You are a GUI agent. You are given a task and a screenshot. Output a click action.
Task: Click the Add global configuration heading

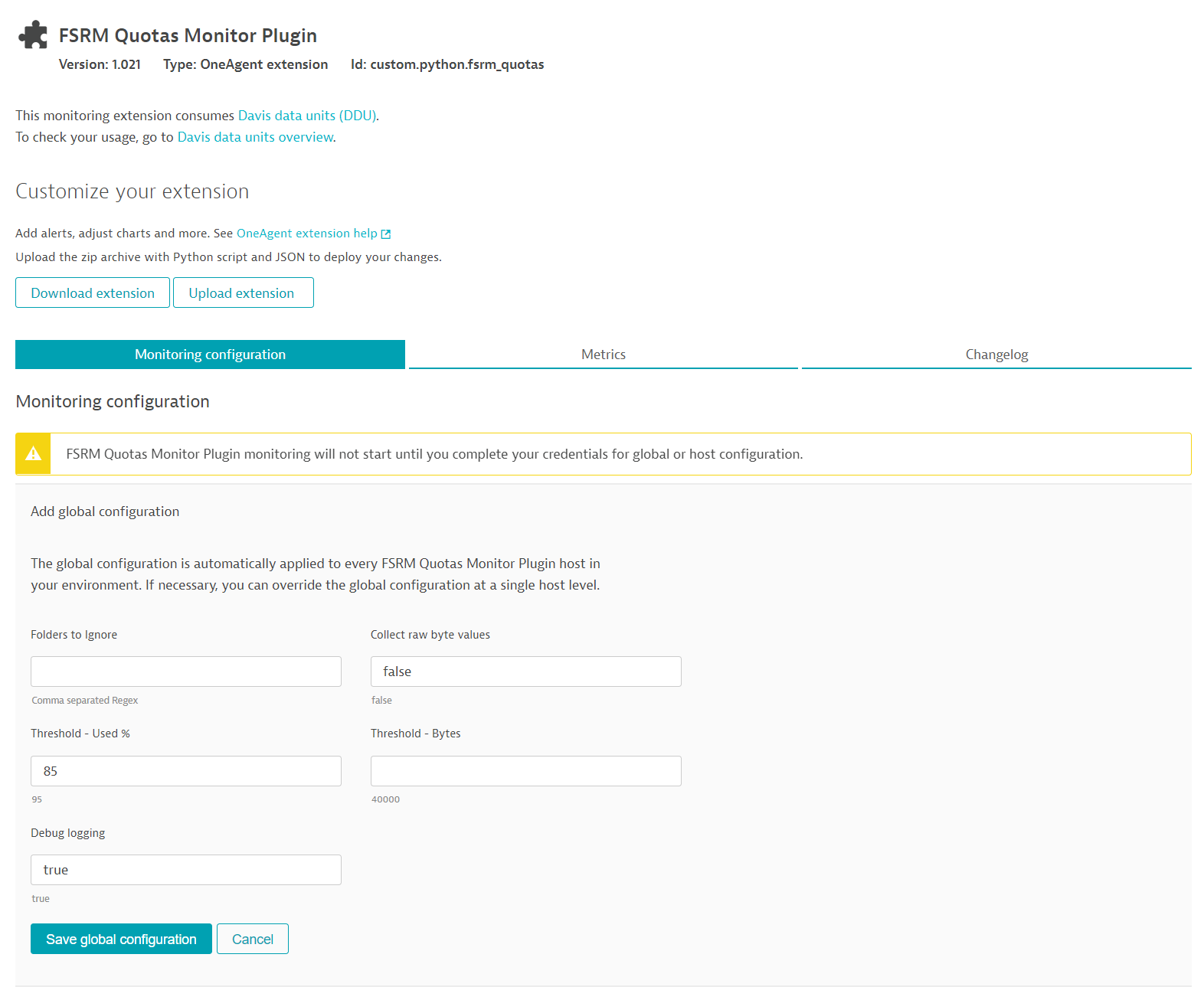point(105,511)
